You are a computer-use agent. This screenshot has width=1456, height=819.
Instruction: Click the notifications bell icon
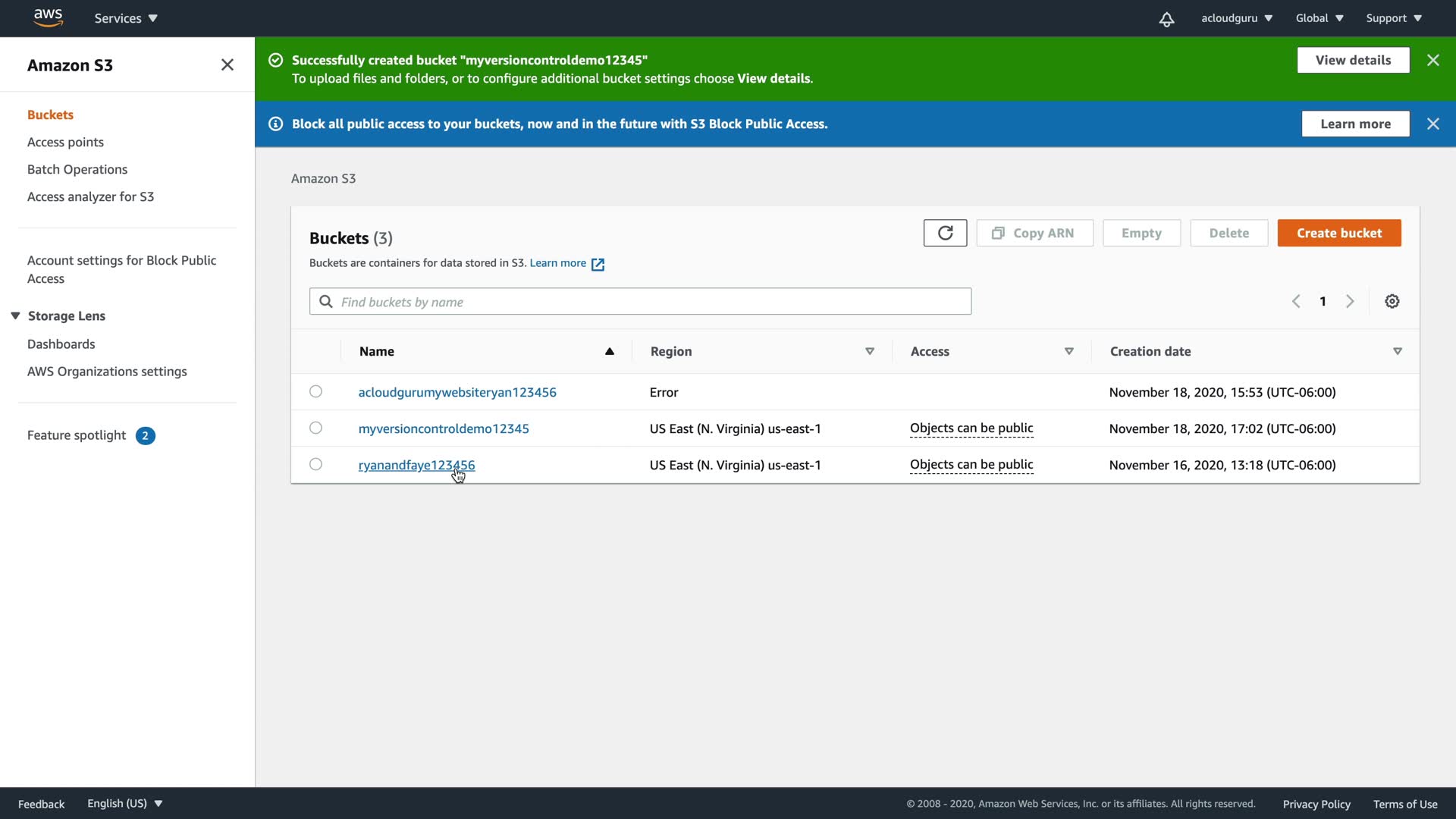click(x=1166, y=19)
